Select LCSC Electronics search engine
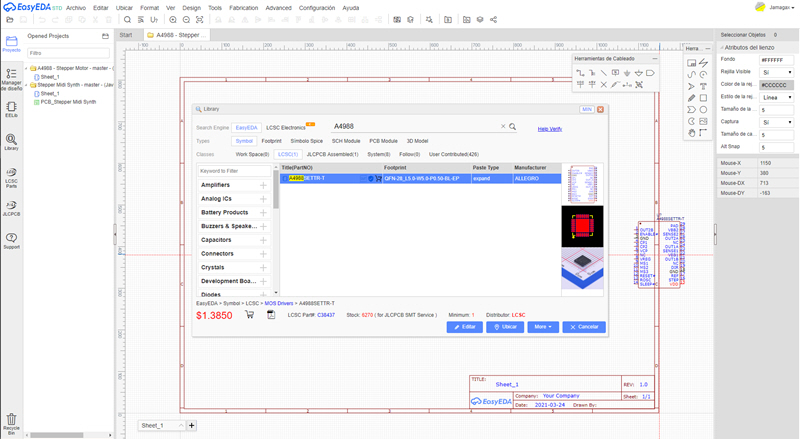800x439 pixels. pos(286,128)
